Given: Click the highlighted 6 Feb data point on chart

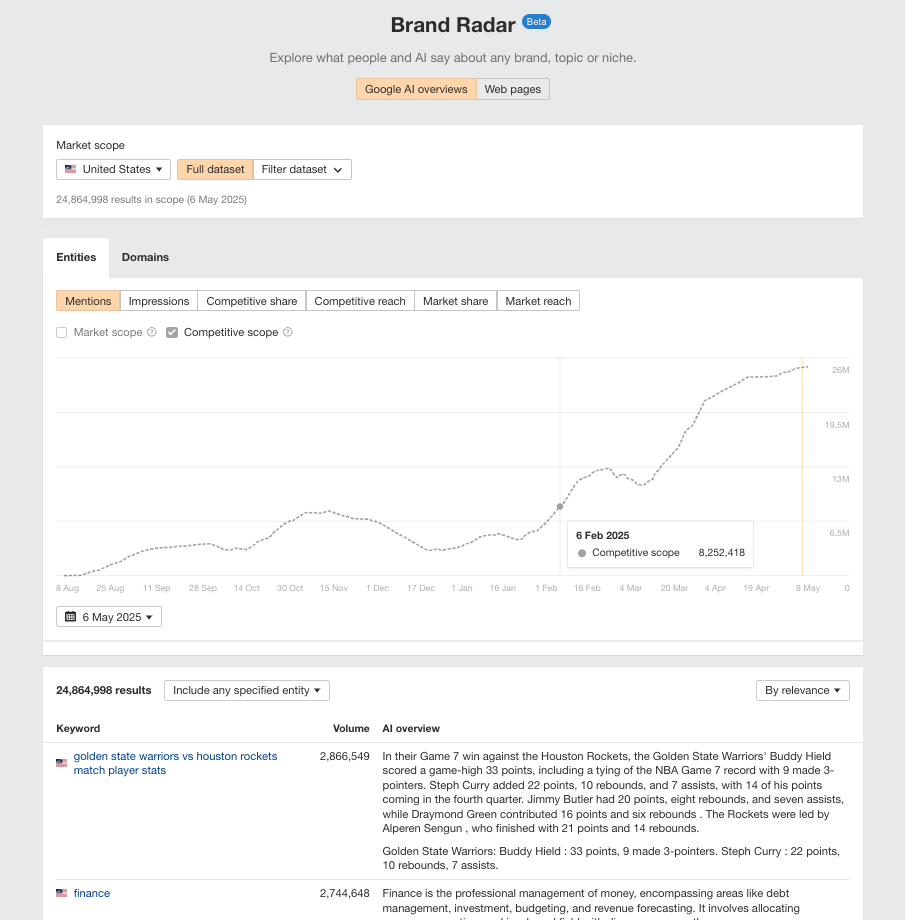Looking at the screenshot, I should tap(561, 507).
